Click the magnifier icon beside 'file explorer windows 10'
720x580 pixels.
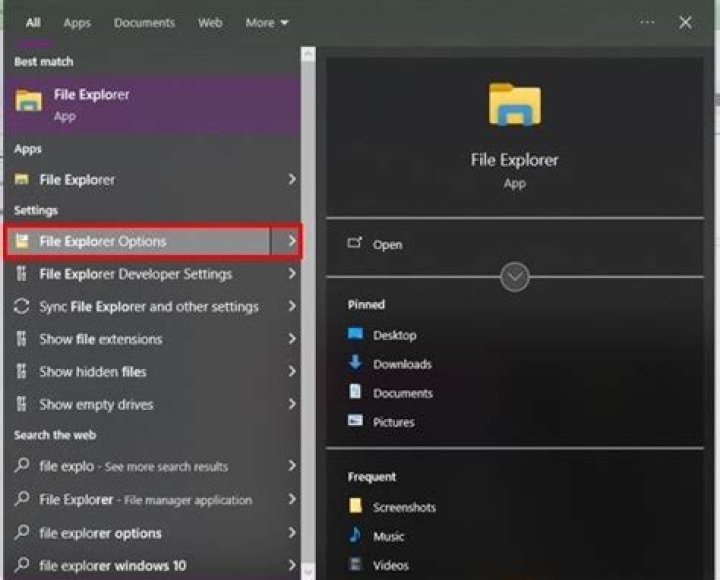point(22,565)
